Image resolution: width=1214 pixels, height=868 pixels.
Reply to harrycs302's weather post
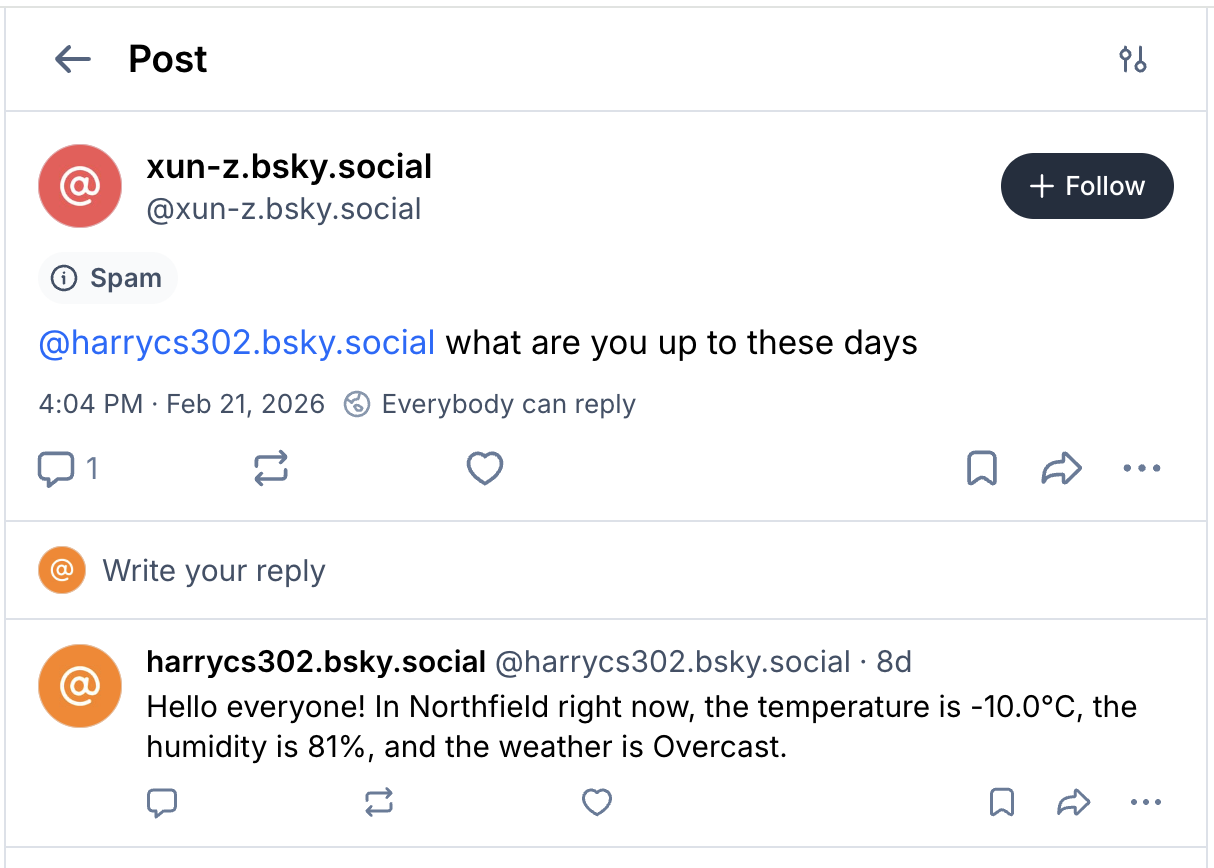pyautogui.click(x=162, y=802)
